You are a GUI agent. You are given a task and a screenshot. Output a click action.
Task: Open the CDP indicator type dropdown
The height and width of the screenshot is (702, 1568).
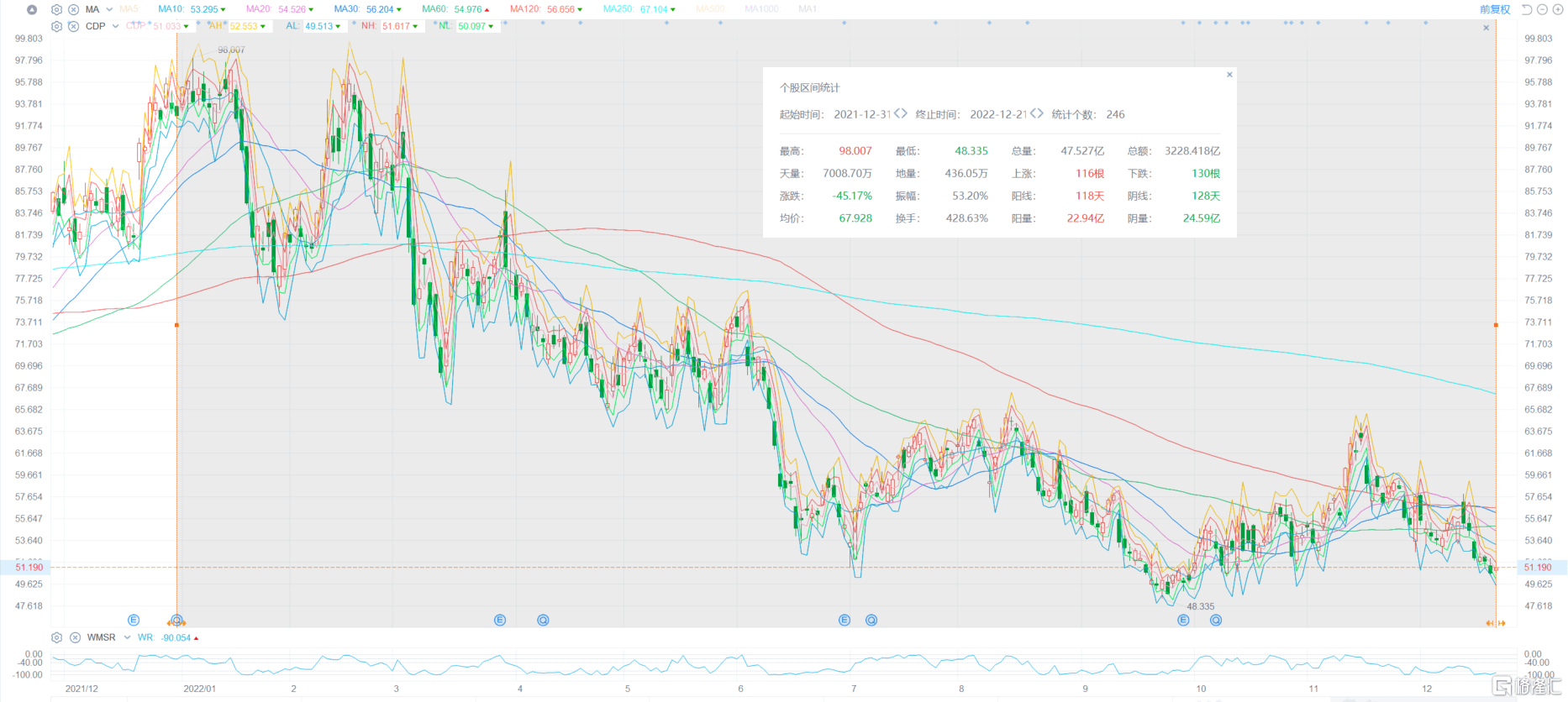tap(115, 26)
